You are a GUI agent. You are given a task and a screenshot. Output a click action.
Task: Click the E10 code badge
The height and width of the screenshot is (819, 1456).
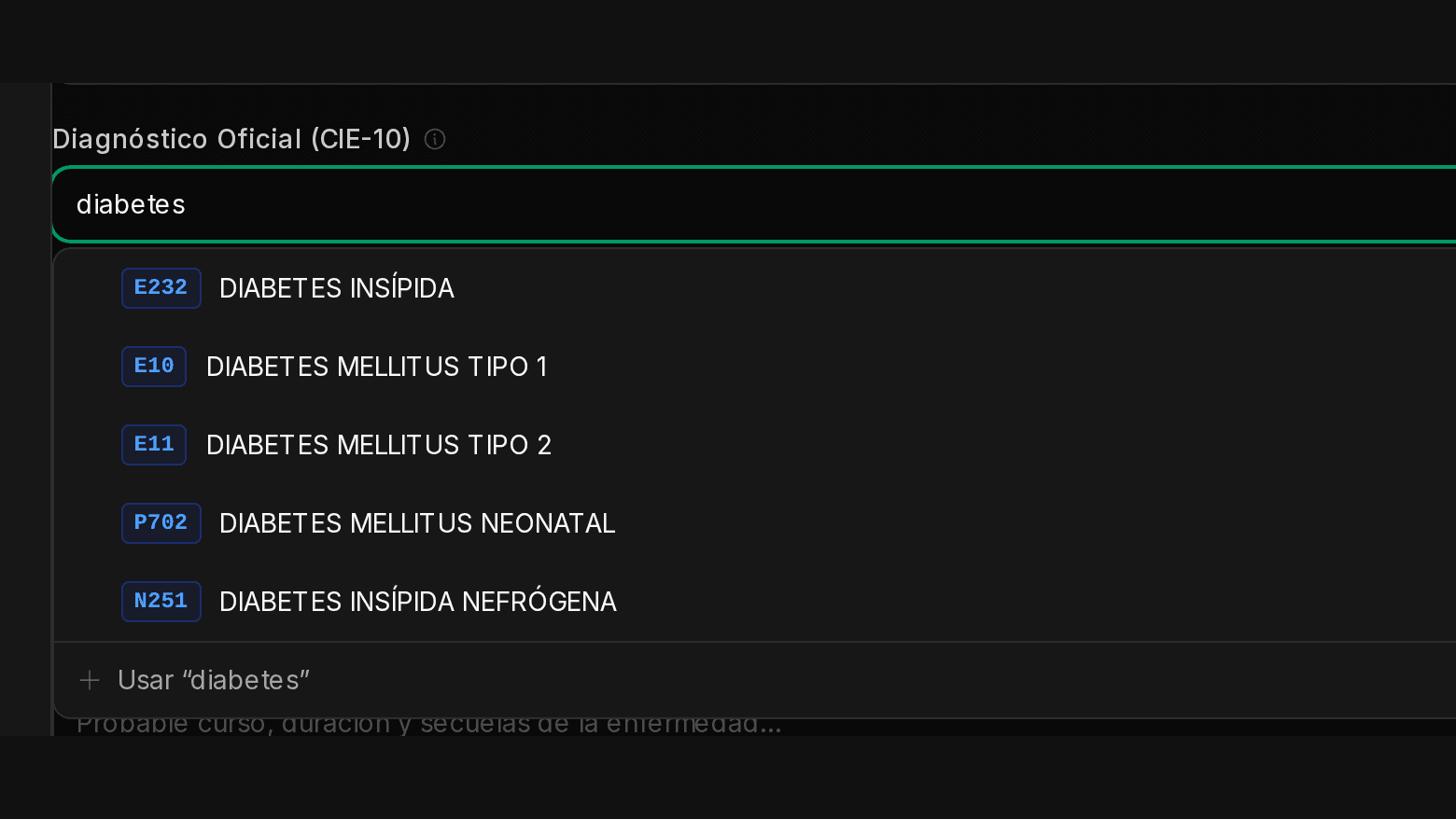tap(154, 366)
